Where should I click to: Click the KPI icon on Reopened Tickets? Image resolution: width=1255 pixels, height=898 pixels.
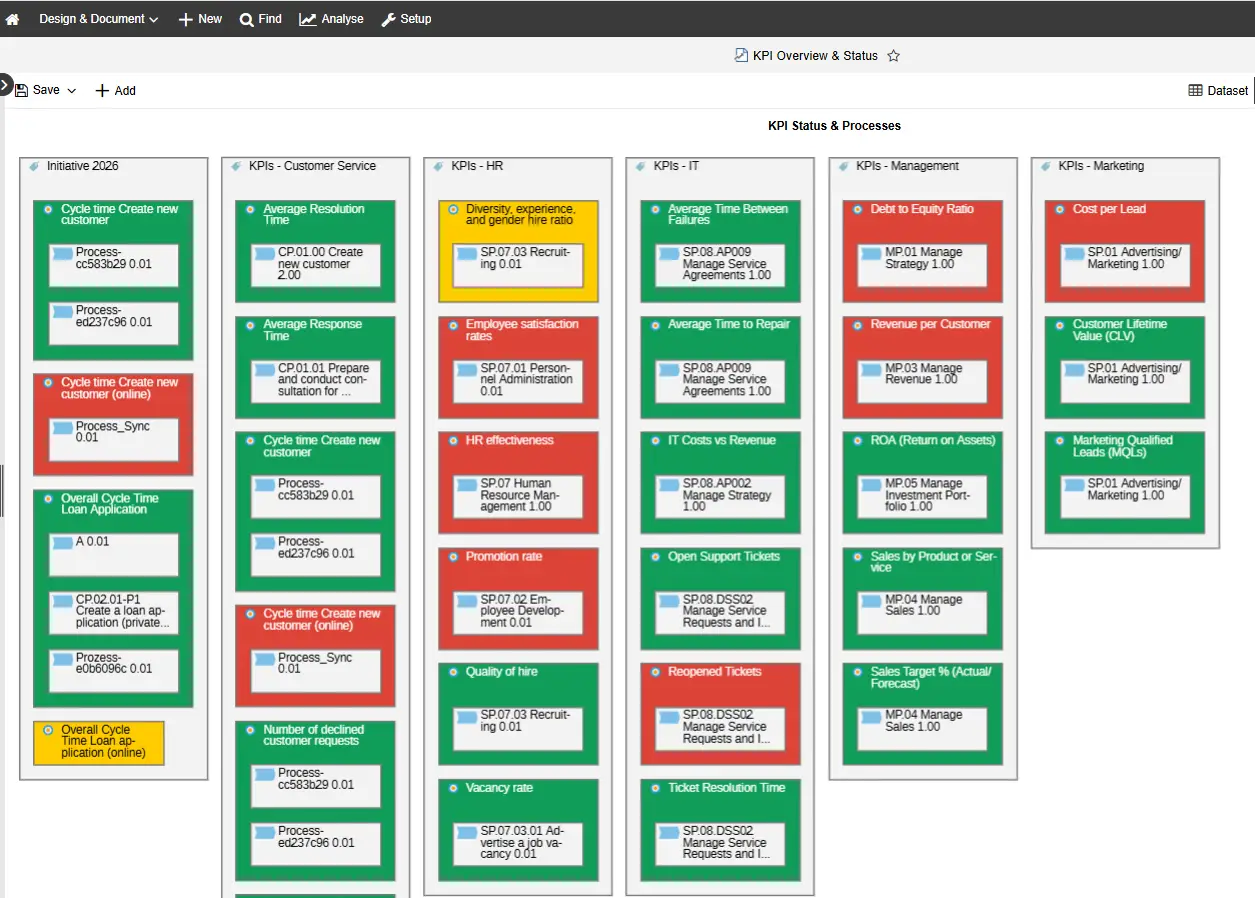[x=655, y=673]
